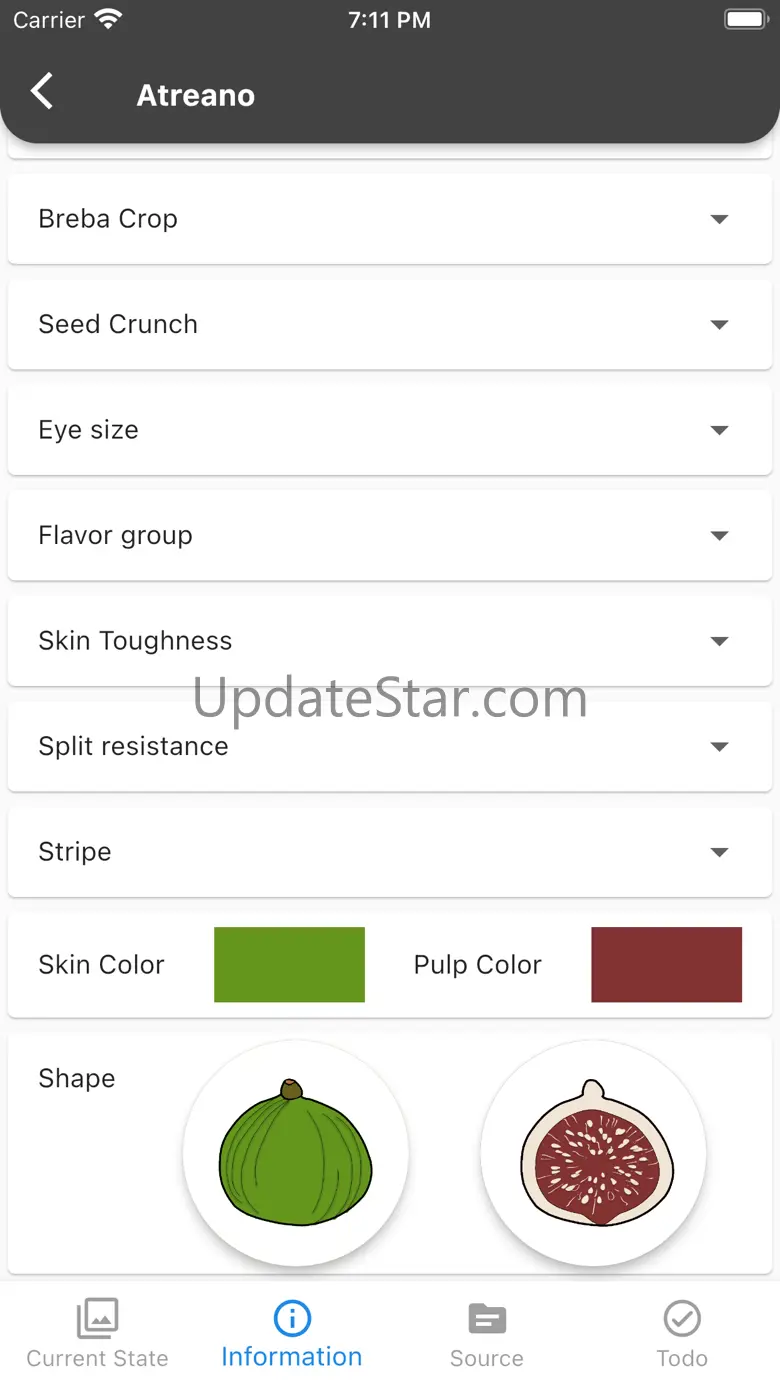Open the Current State gallery icon
Image resolution: width=780 pixels, height=1387 pixels.
coord(98,1318)
